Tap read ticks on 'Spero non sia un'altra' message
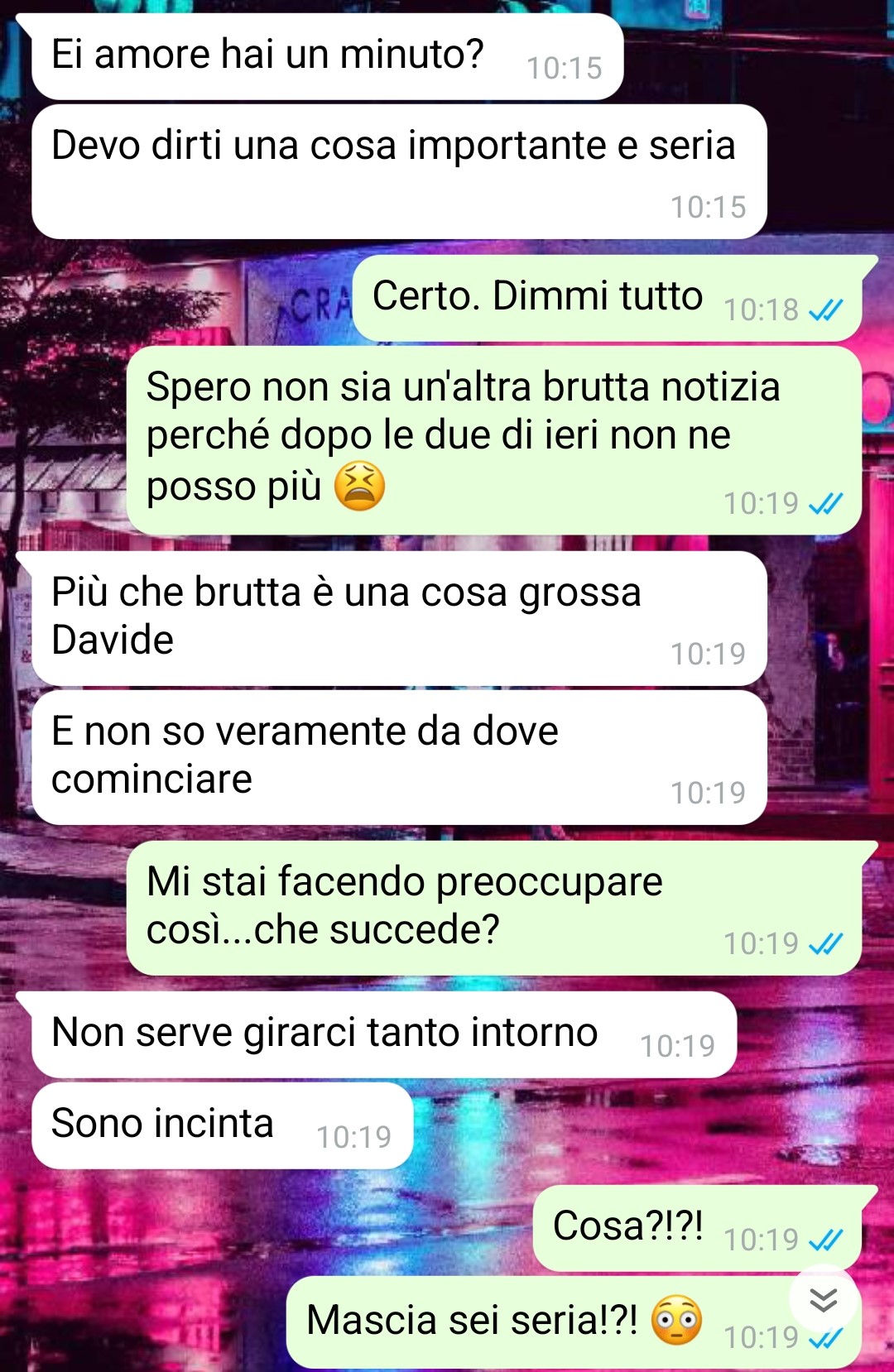 coord(825,503)
